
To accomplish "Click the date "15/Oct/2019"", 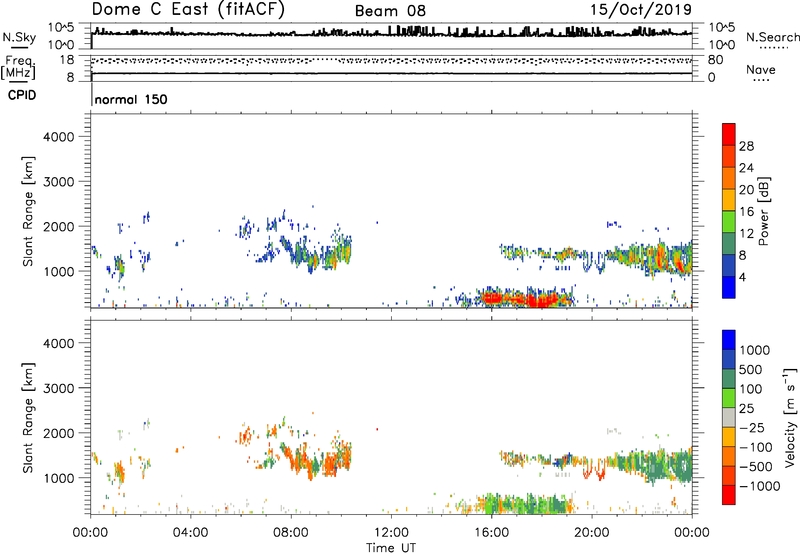I will click(641, 10).
